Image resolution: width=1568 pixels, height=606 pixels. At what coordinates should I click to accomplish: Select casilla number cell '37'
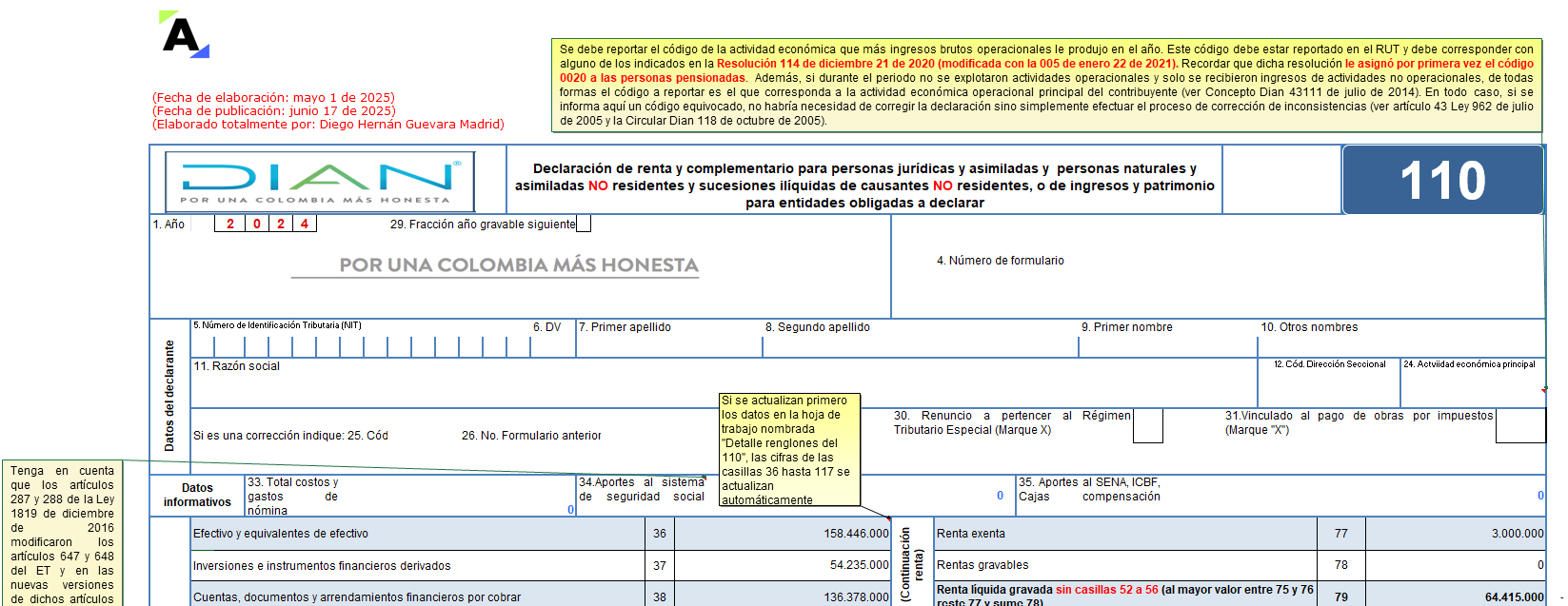(x=660, y=565)
